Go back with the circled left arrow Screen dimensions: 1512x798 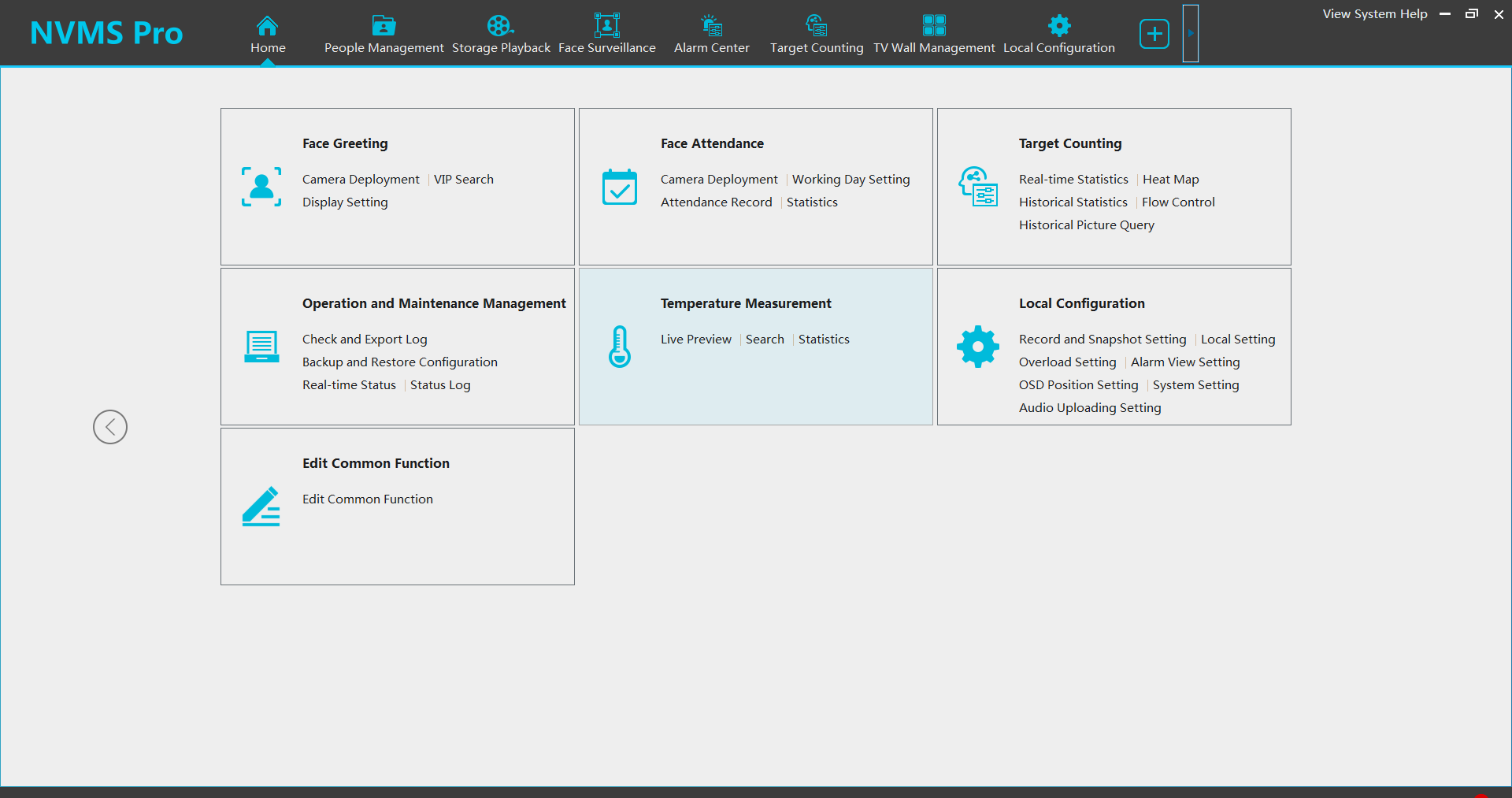[x=110, y=427]
